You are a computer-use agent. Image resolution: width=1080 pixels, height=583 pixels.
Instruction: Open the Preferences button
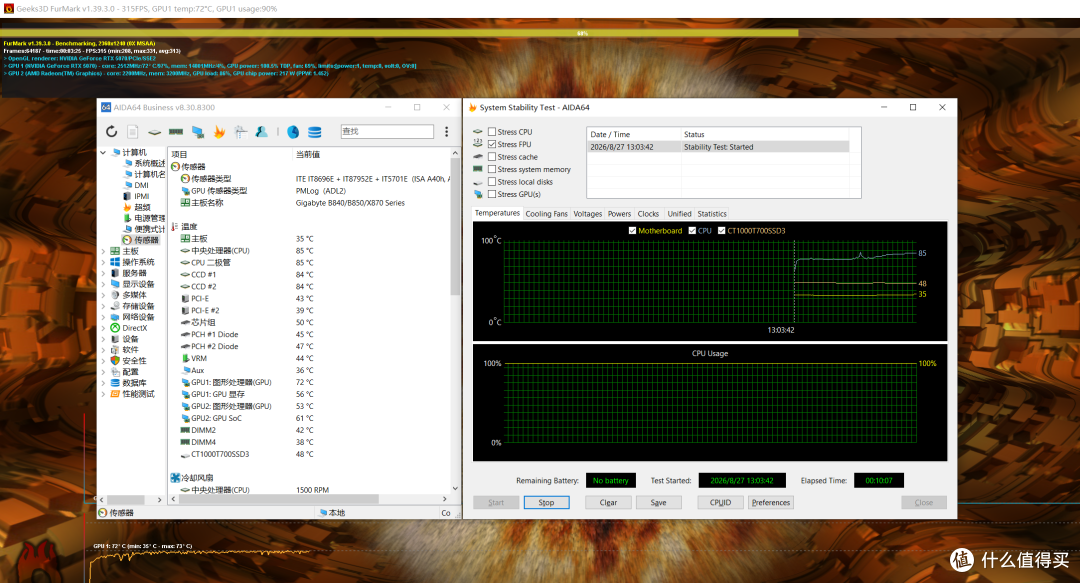coord(771,502)
